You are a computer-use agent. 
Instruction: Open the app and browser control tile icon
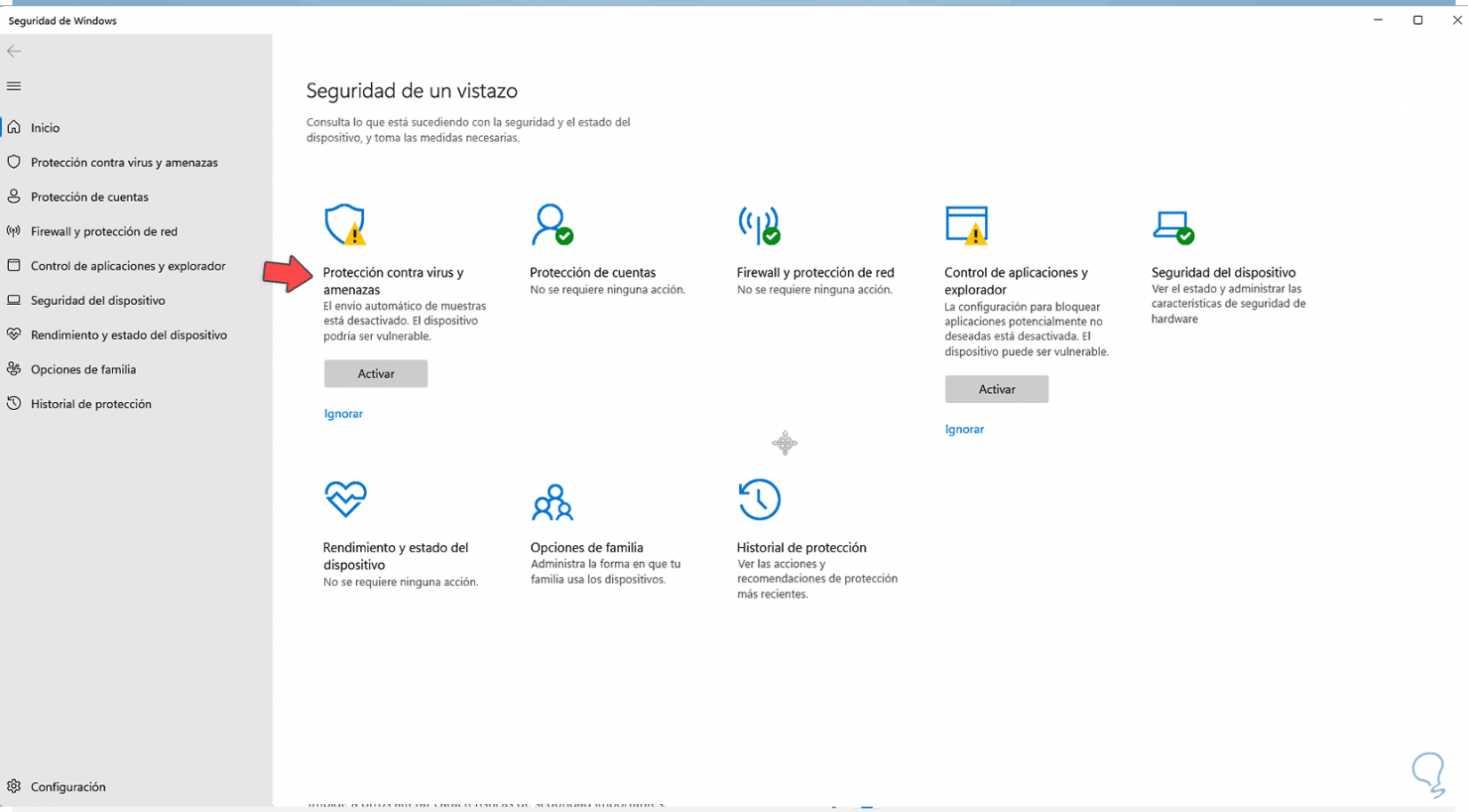click(x=966, y=225)
